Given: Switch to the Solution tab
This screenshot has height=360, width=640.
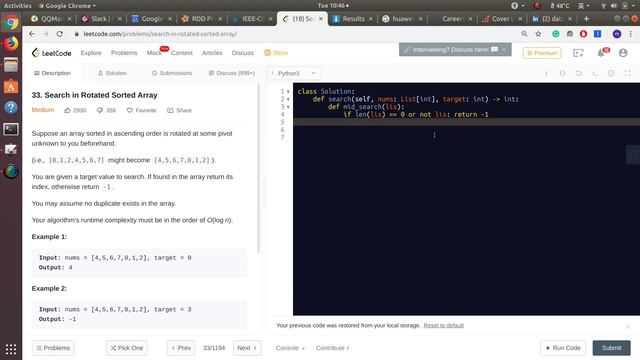Looking at the screenshot, I should [112, 73].
